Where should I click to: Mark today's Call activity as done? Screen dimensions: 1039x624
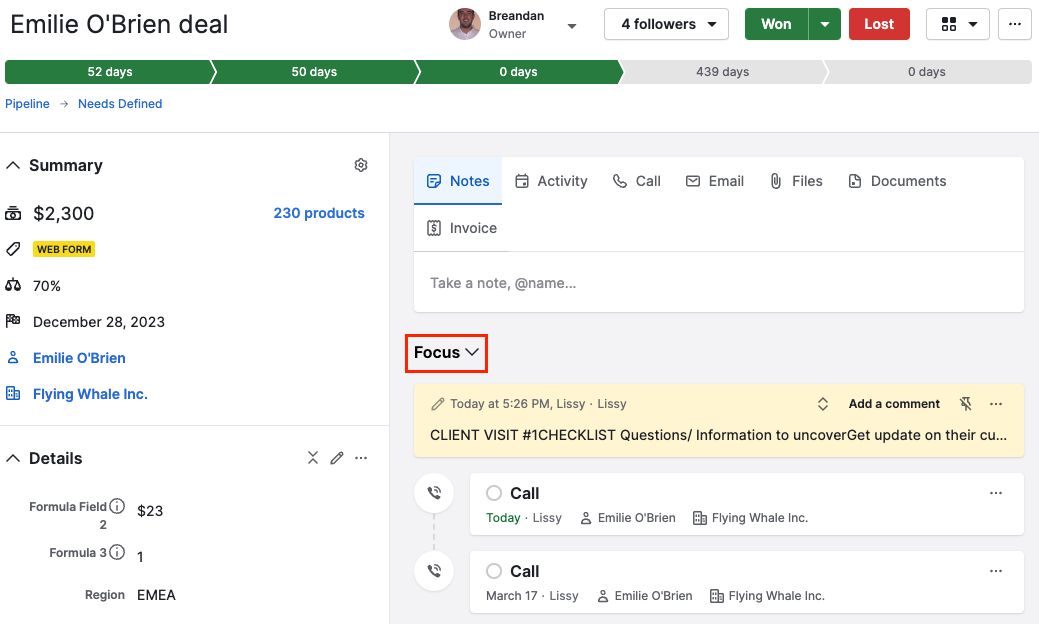pyautogui.click(x=493, y=493)
